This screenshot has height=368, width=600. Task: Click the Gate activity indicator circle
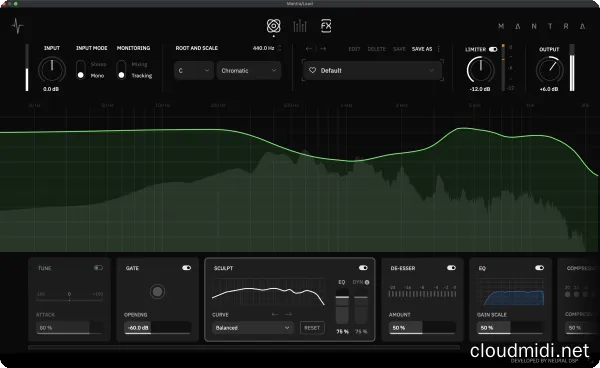coord(157,292)
